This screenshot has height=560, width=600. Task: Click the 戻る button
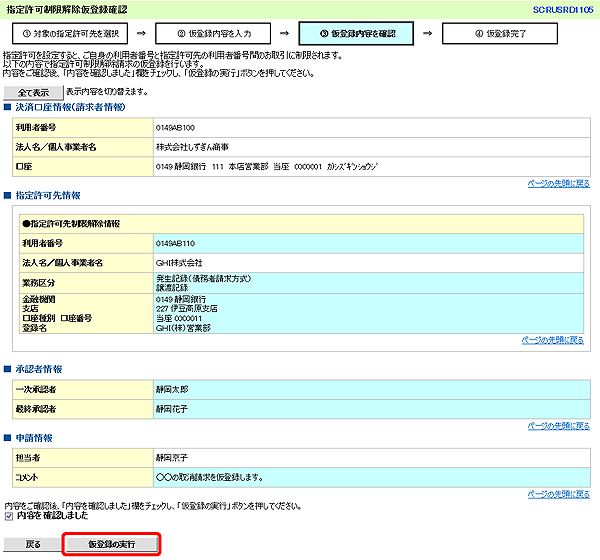pos(33,544)
